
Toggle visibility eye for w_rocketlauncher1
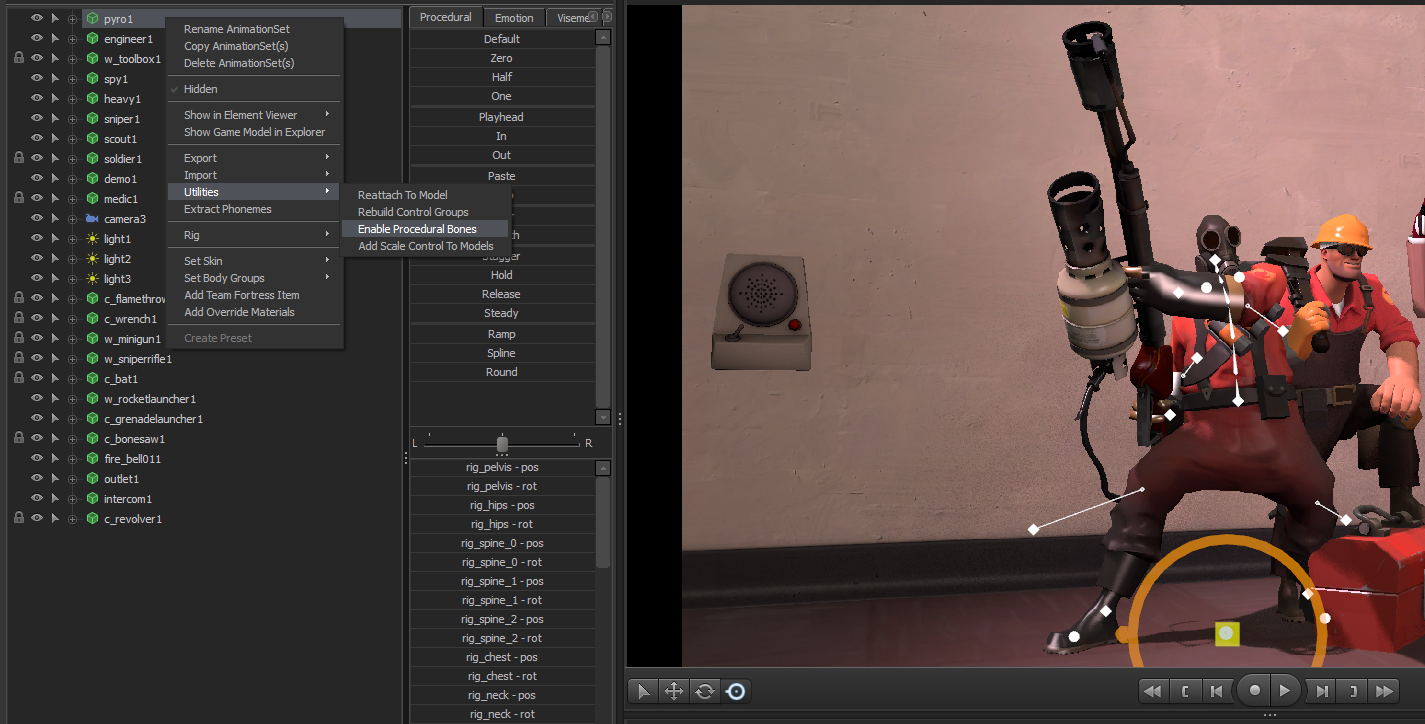tap(37, 399)
